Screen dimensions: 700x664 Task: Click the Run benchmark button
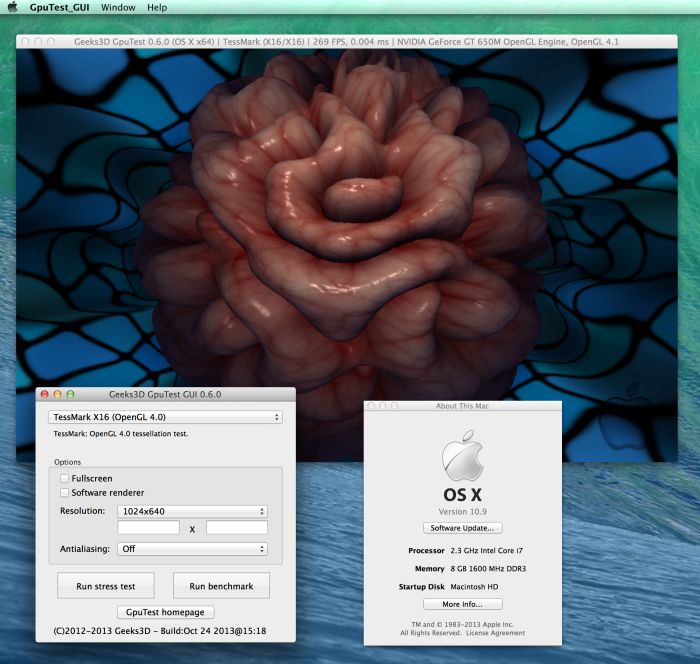221,586
